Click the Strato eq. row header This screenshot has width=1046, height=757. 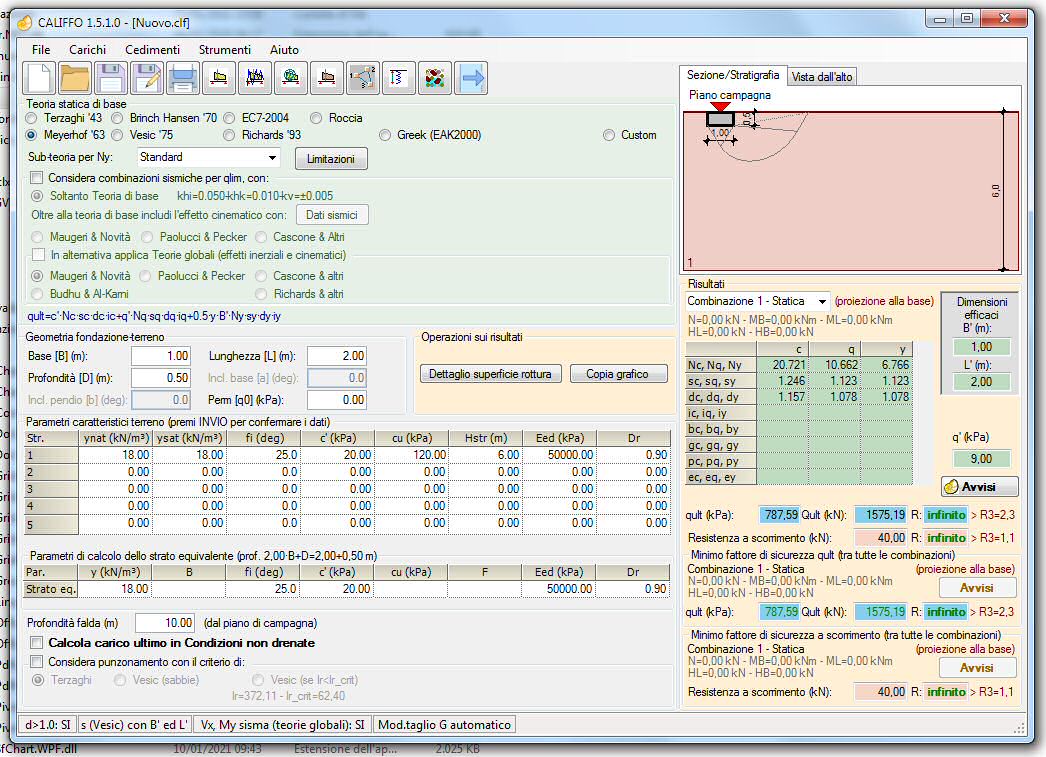pyautogui.click(x=51, y=590)
